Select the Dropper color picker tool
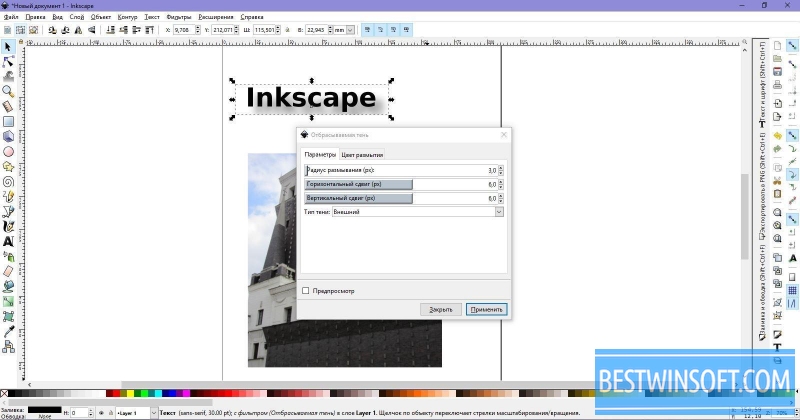This screenshot has height=420, width=800. pos(8,332)
